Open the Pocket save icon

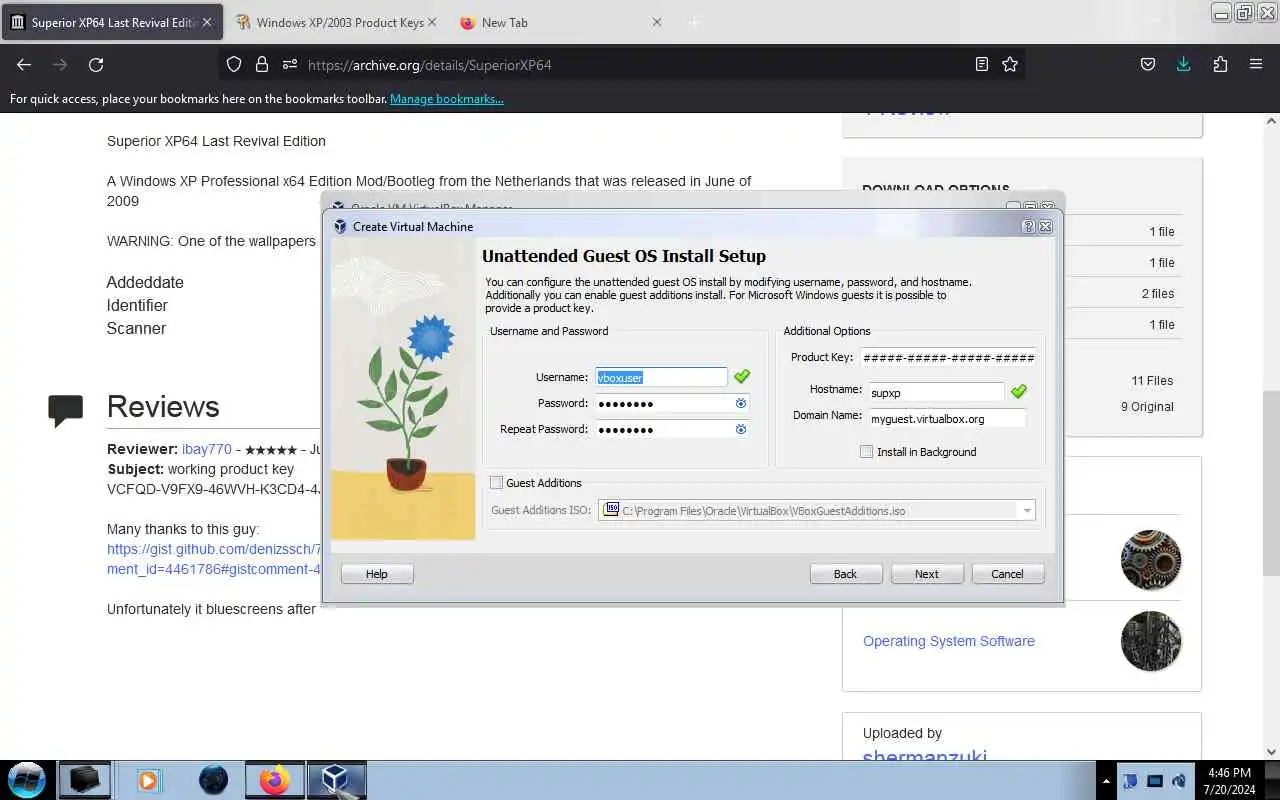click(x=1148, y=64)
